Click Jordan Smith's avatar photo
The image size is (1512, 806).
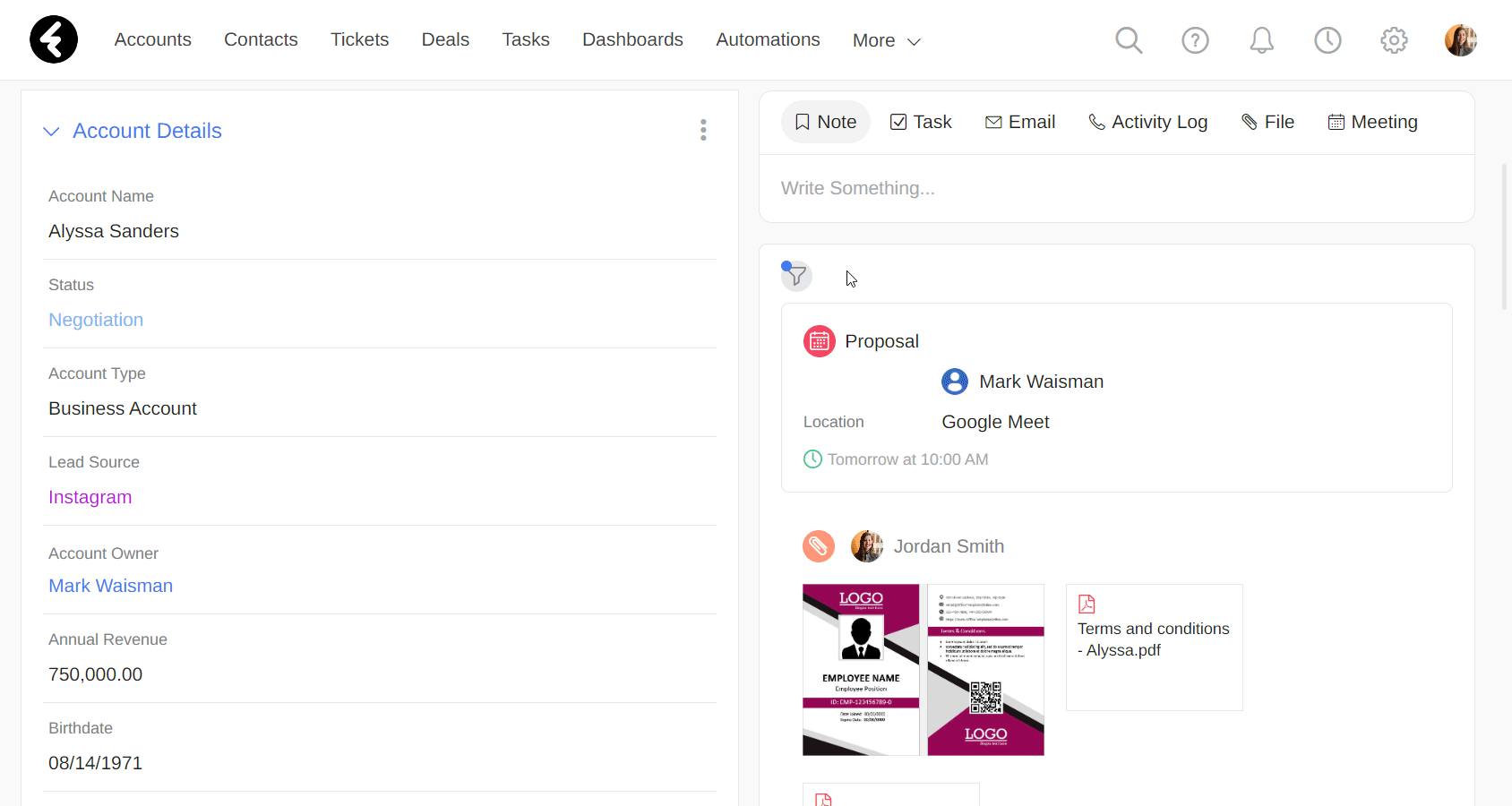866,546
